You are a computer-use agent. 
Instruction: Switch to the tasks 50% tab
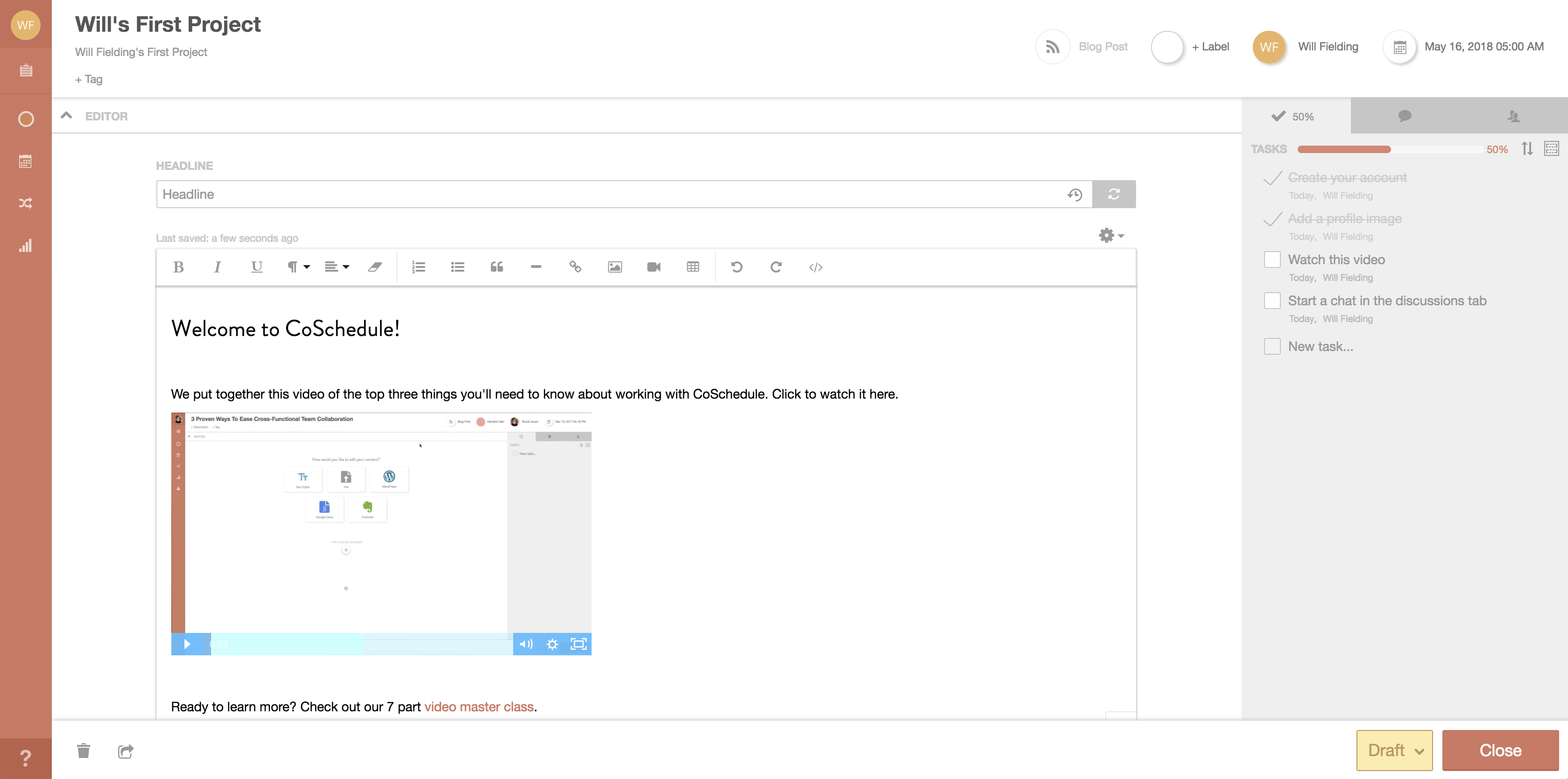(1295, 116)
